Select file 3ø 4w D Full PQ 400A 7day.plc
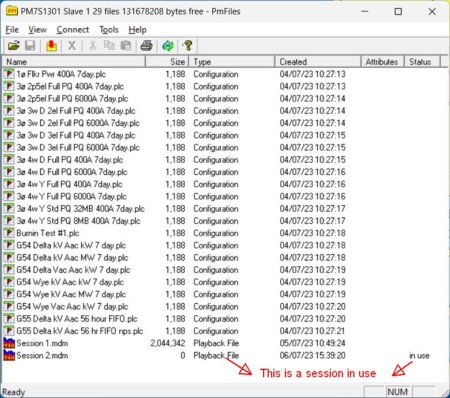 tap(70, 160)
